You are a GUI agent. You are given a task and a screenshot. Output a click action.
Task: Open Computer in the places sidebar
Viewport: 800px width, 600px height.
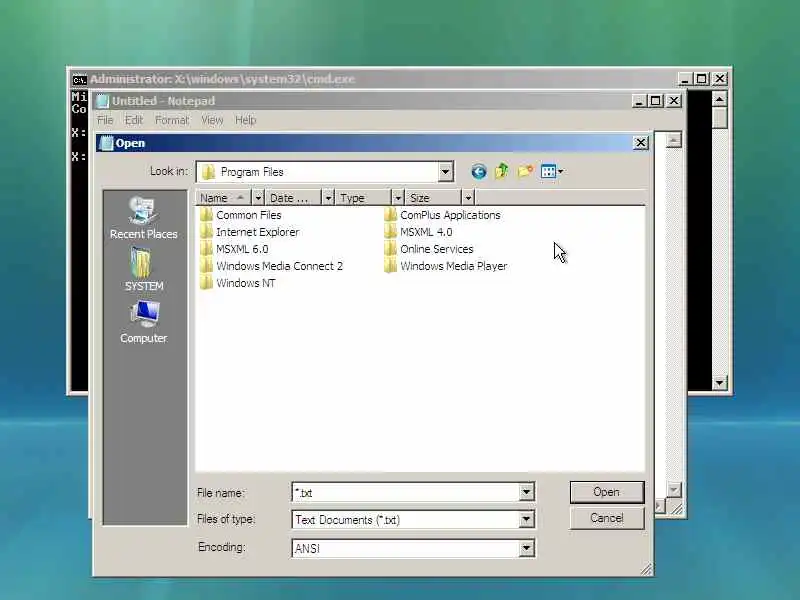pos(143,322)
